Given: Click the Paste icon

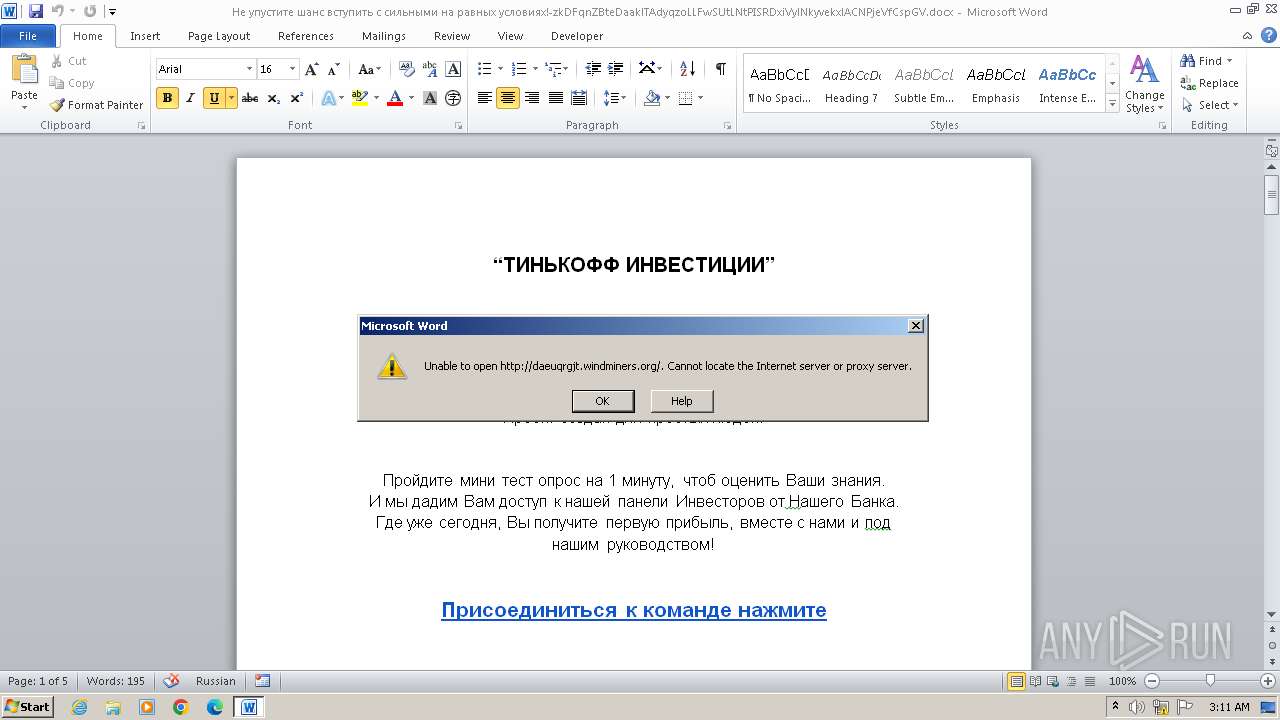Looking at the screenshot, I should coord(24,72).
